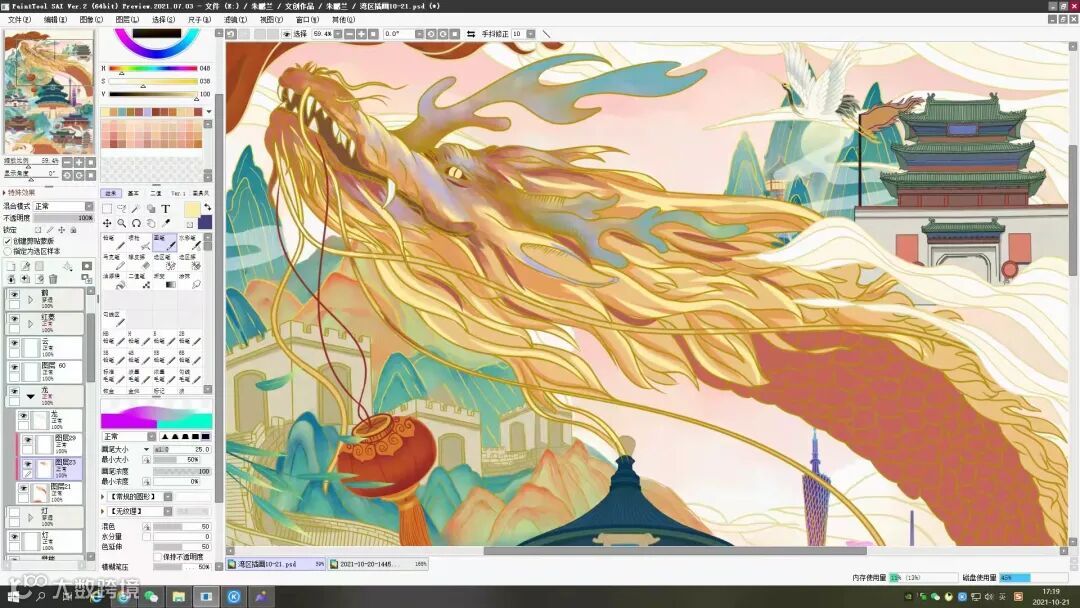Swap foreground and background colors
Viewport: 1080px width, 608px height.
(x=207, y=207)
